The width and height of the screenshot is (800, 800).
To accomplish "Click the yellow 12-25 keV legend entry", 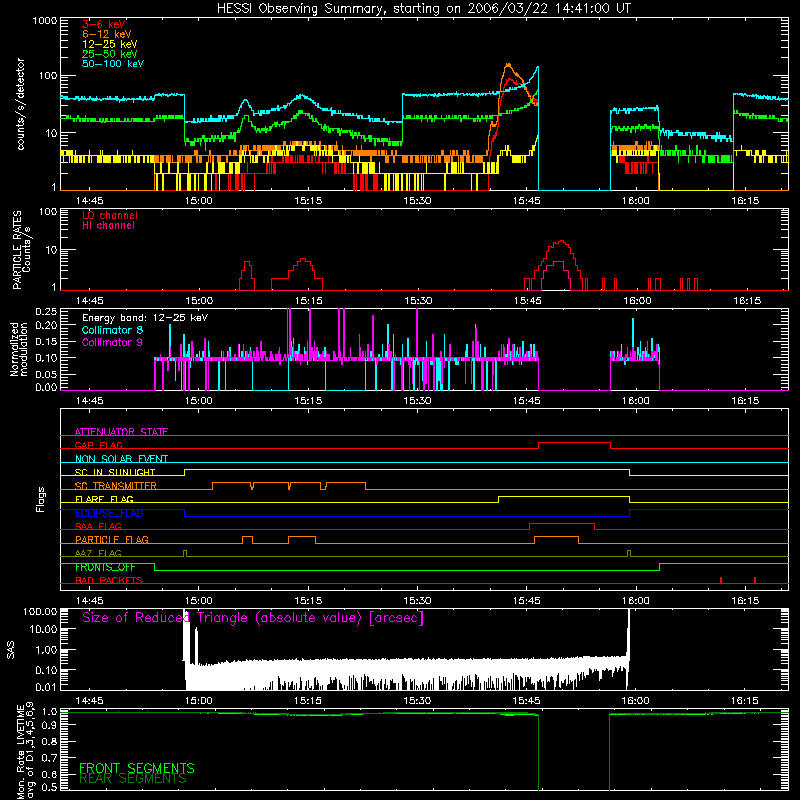I will click(110, 44).
